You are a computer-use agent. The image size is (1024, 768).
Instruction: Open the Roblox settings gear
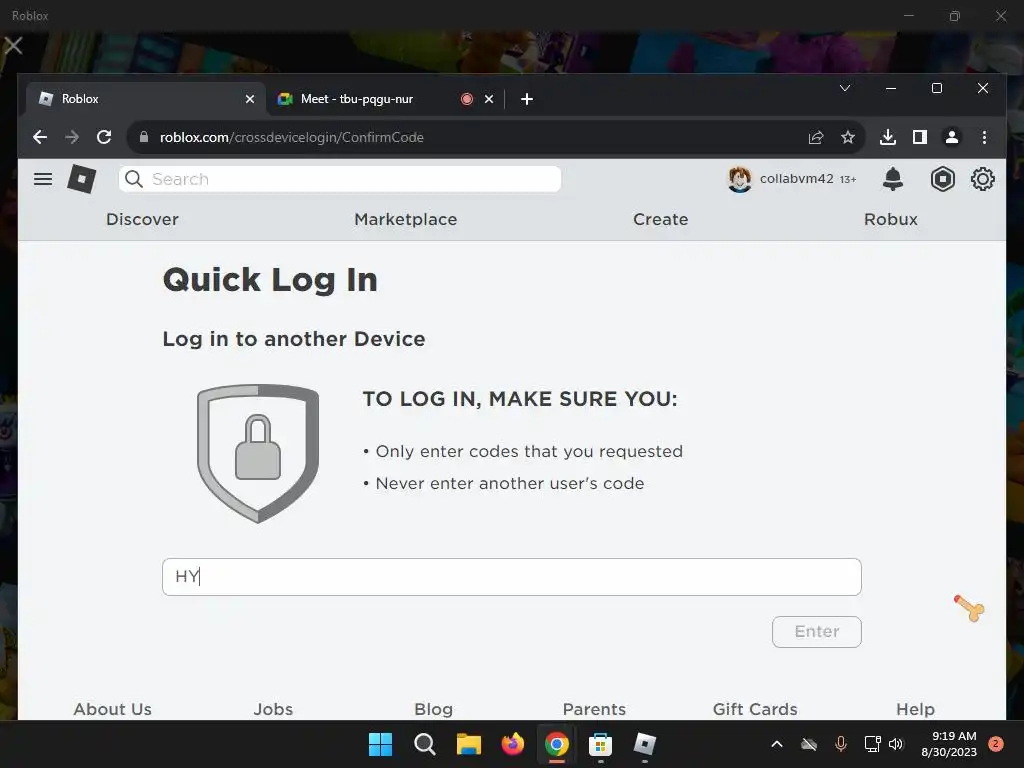click(x=982, y=179)
